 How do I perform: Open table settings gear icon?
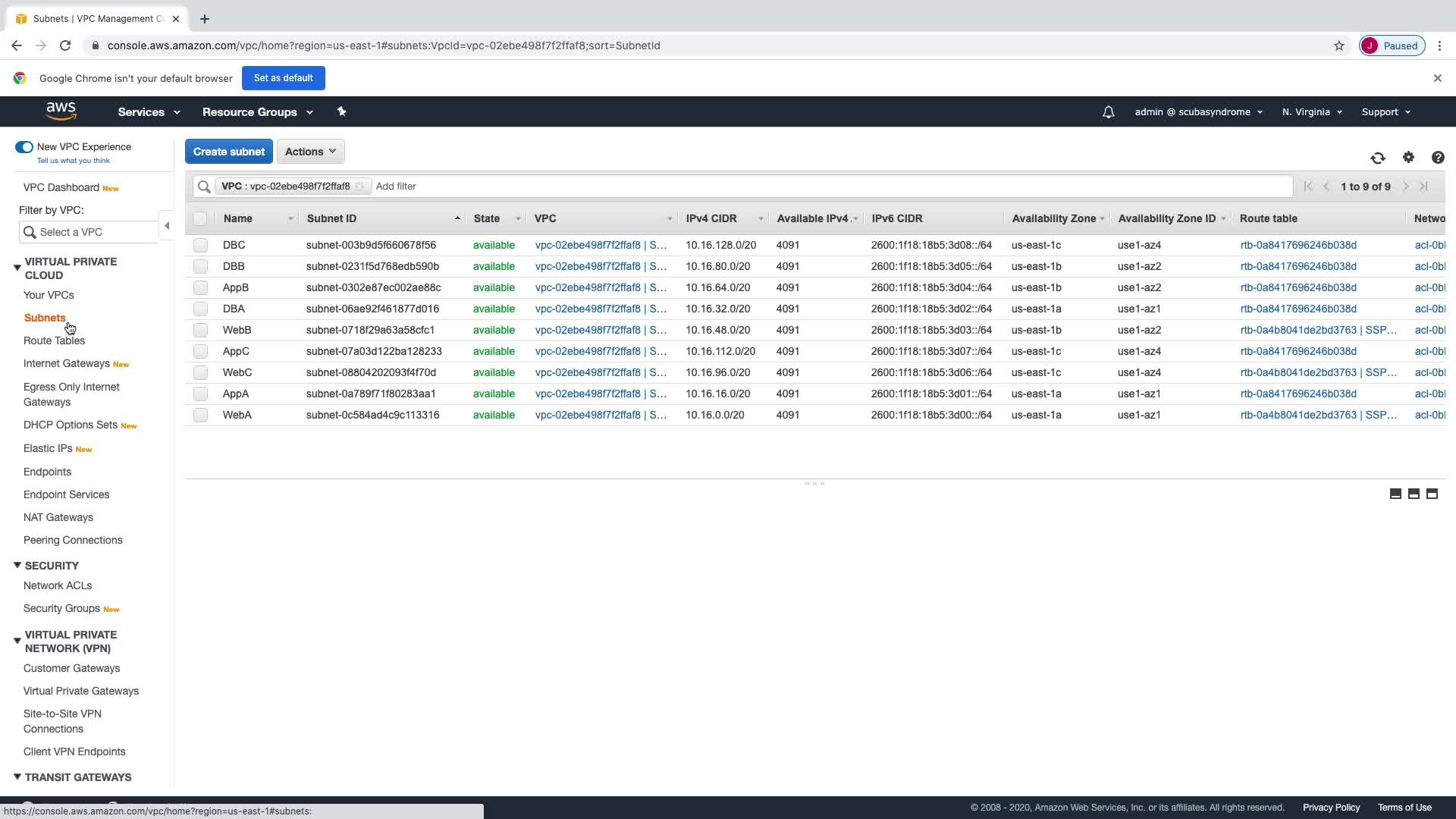click(x=1408, y=157)
